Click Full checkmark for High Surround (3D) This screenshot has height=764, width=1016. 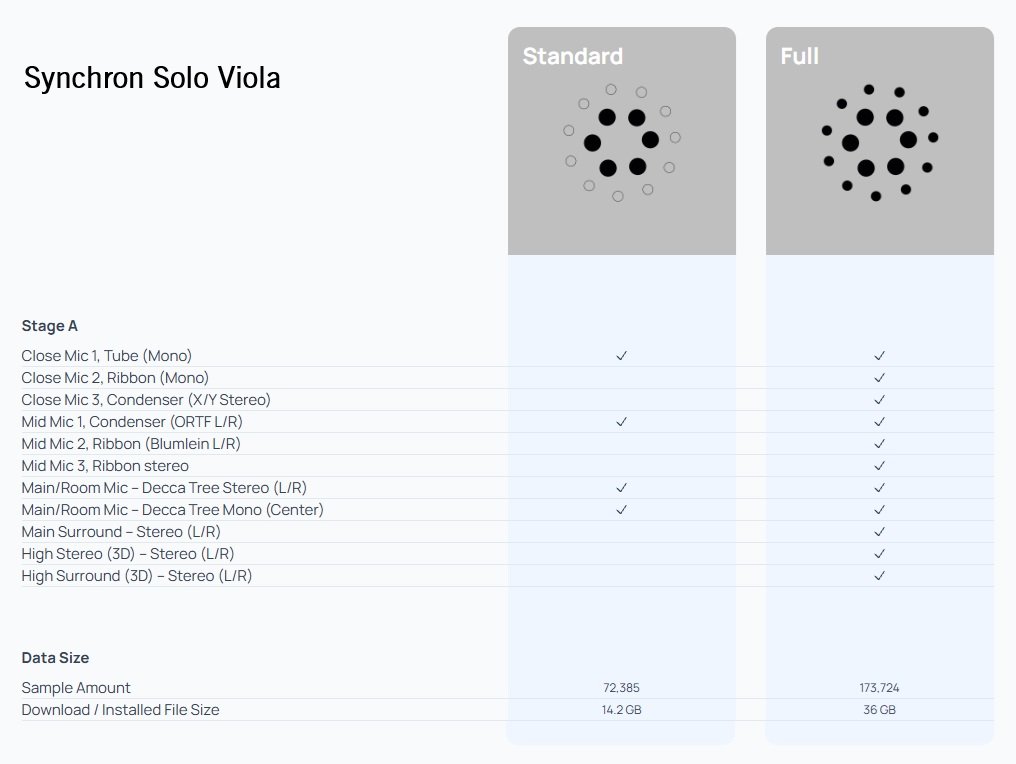click(x=880, y=576)
